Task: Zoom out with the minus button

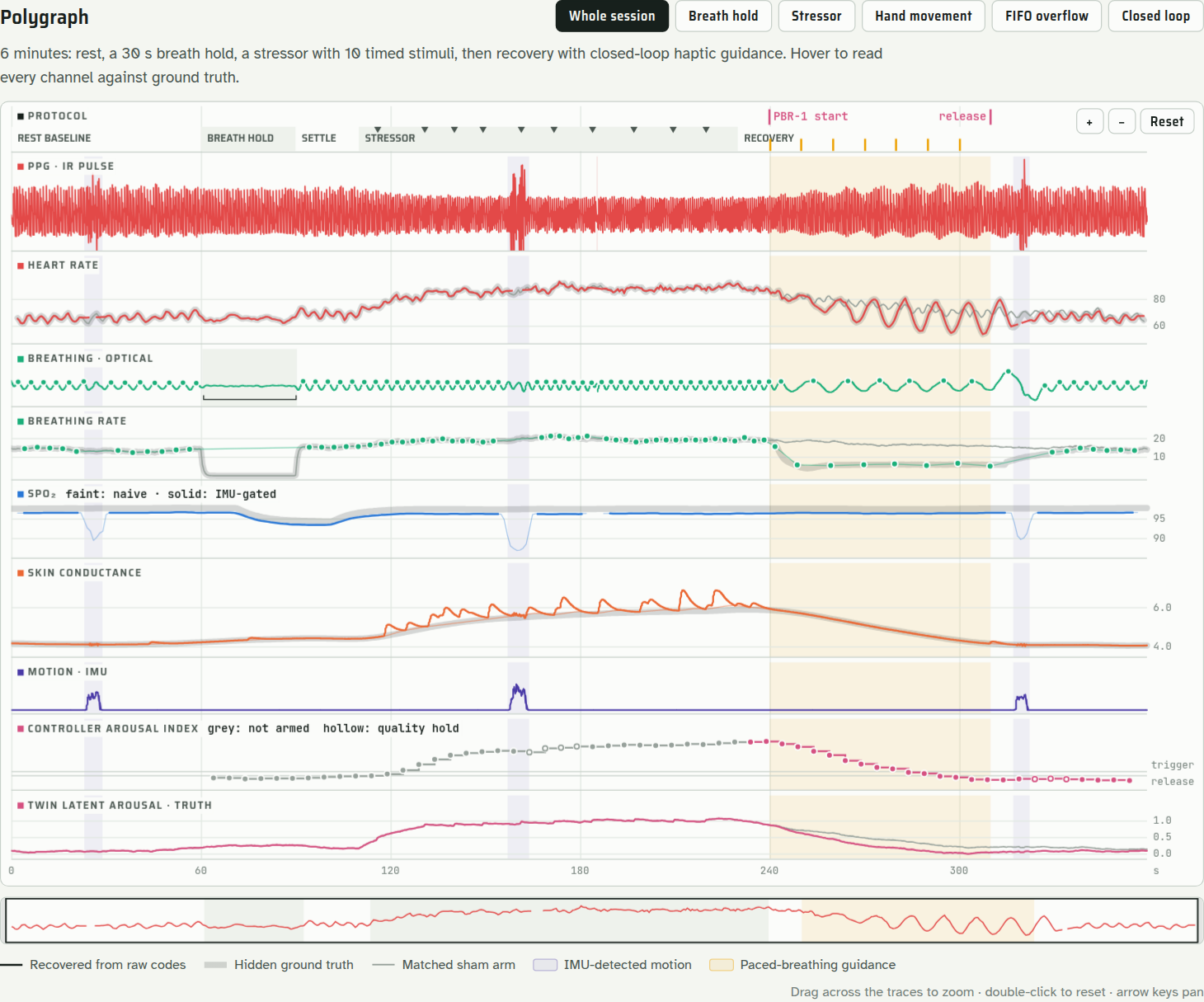Action: click(1122, 121)
